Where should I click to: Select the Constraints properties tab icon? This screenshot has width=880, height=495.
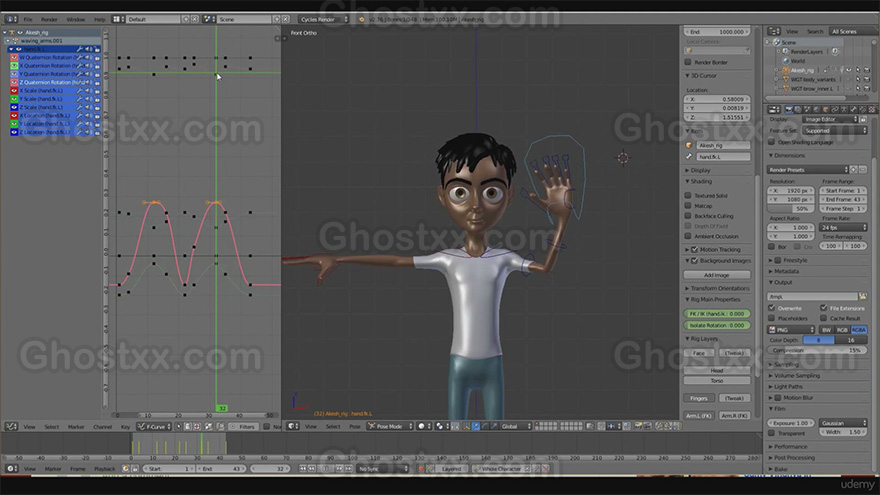(x=836, y=109)
